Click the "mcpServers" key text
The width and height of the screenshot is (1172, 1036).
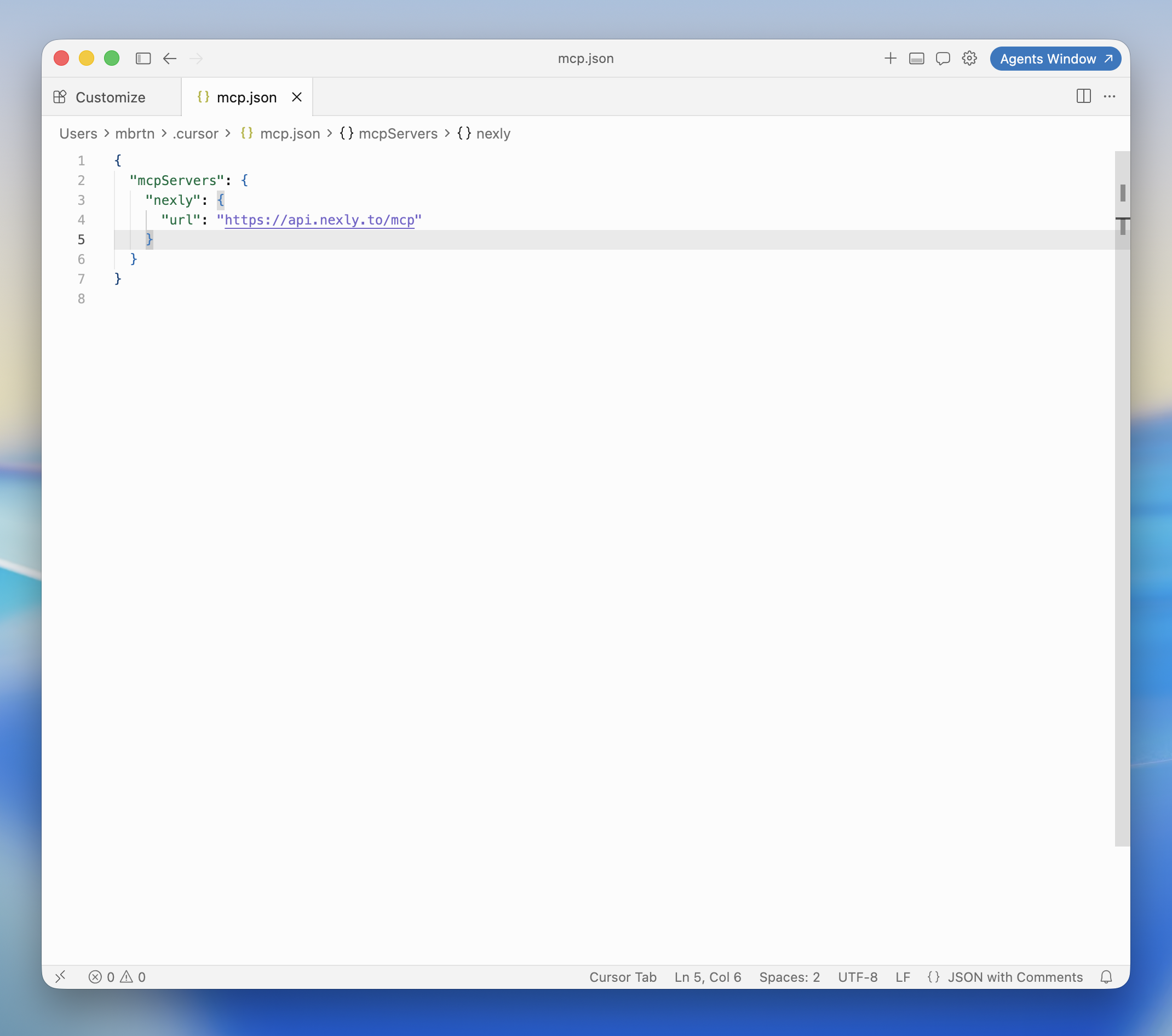[176, 181]
